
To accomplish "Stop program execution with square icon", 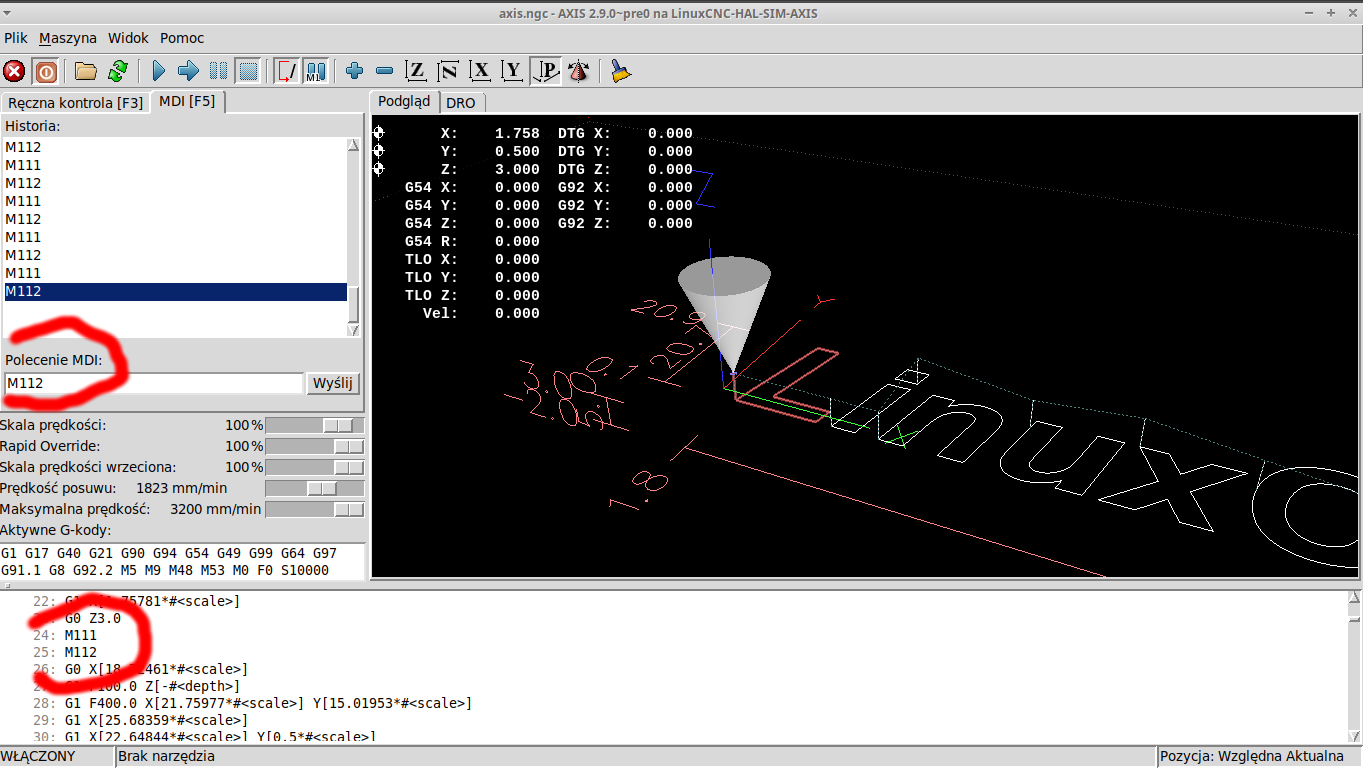I will click(x=248, y=71).
